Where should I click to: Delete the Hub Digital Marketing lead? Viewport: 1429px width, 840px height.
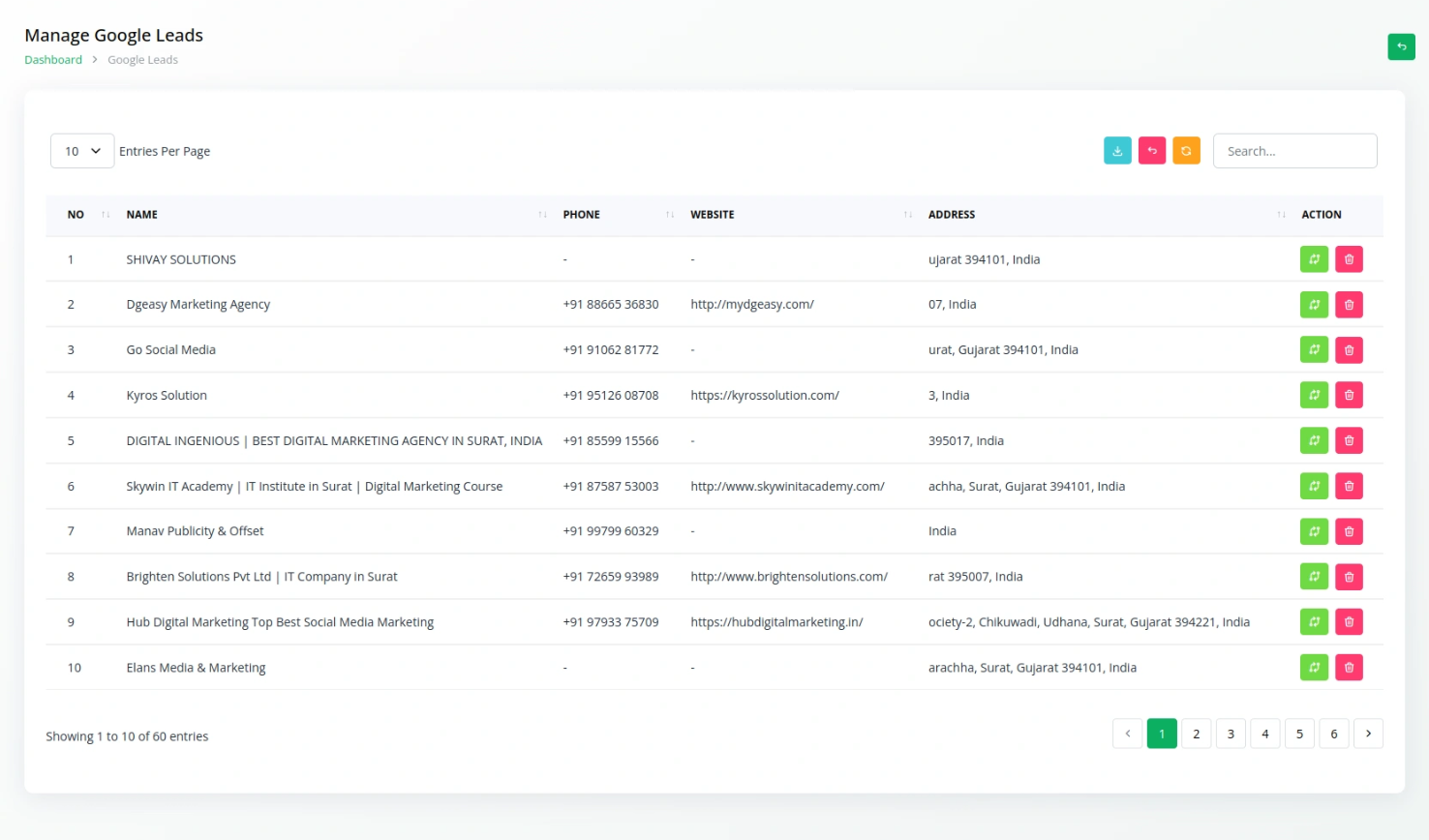tap(1349, 621)
